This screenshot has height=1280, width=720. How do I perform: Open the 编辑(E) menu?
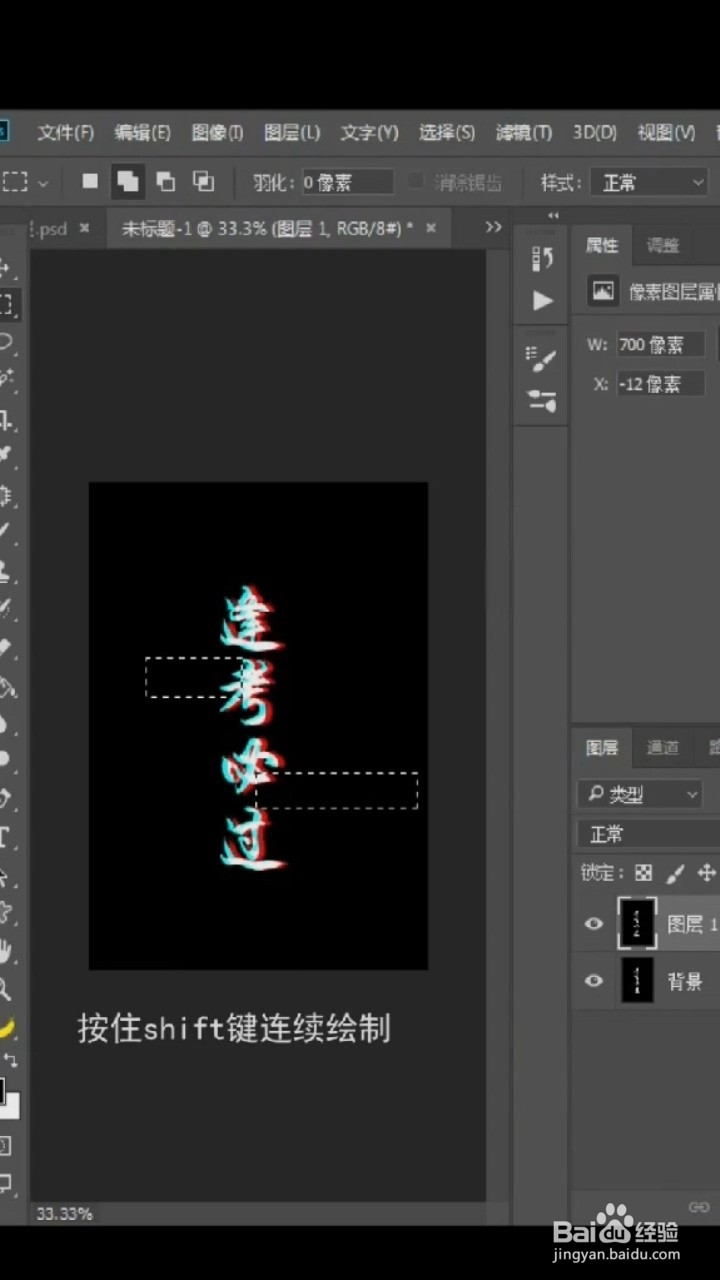[x=142, y=133]
